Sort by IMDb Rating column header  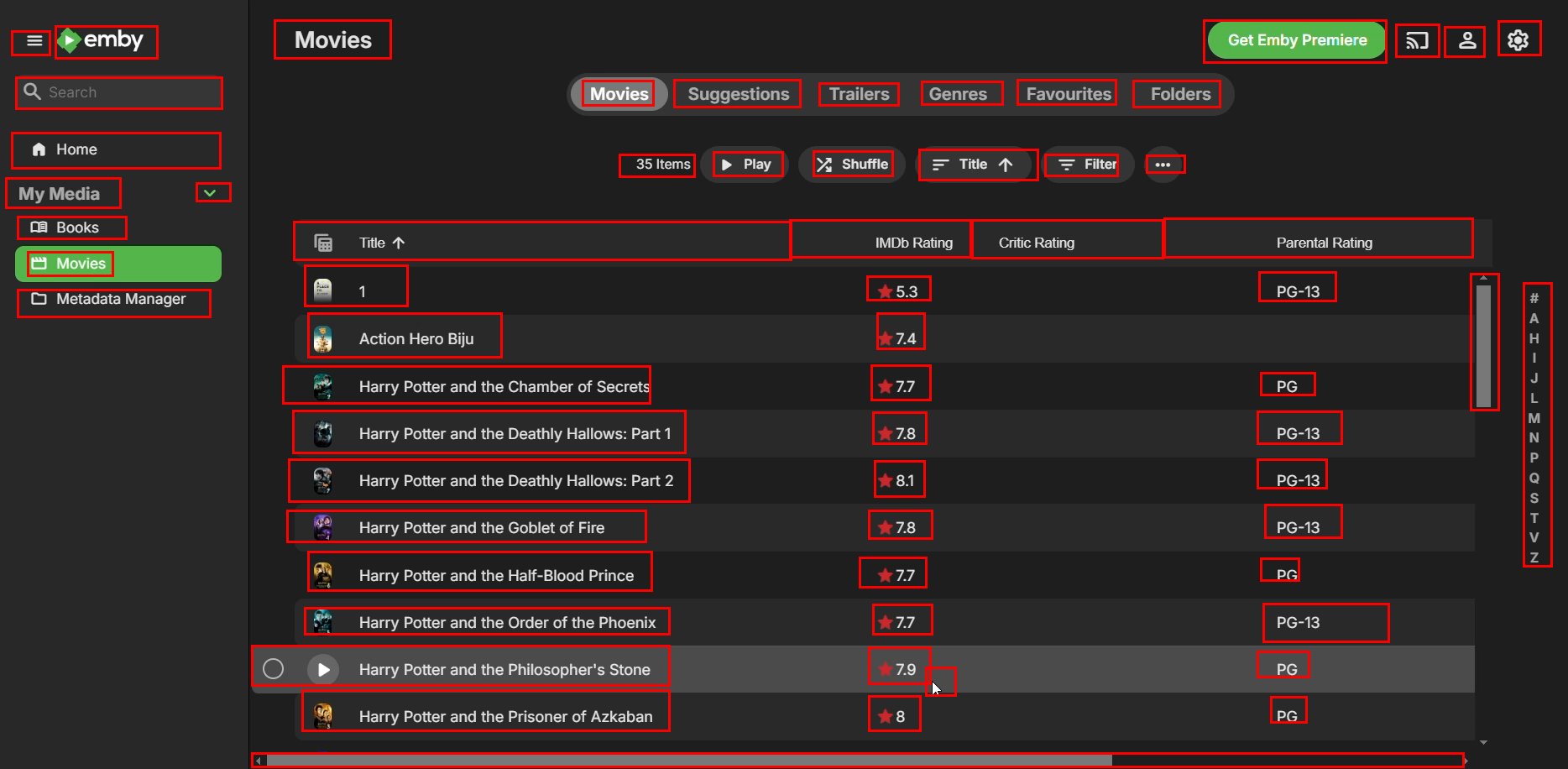pos(913,243)
